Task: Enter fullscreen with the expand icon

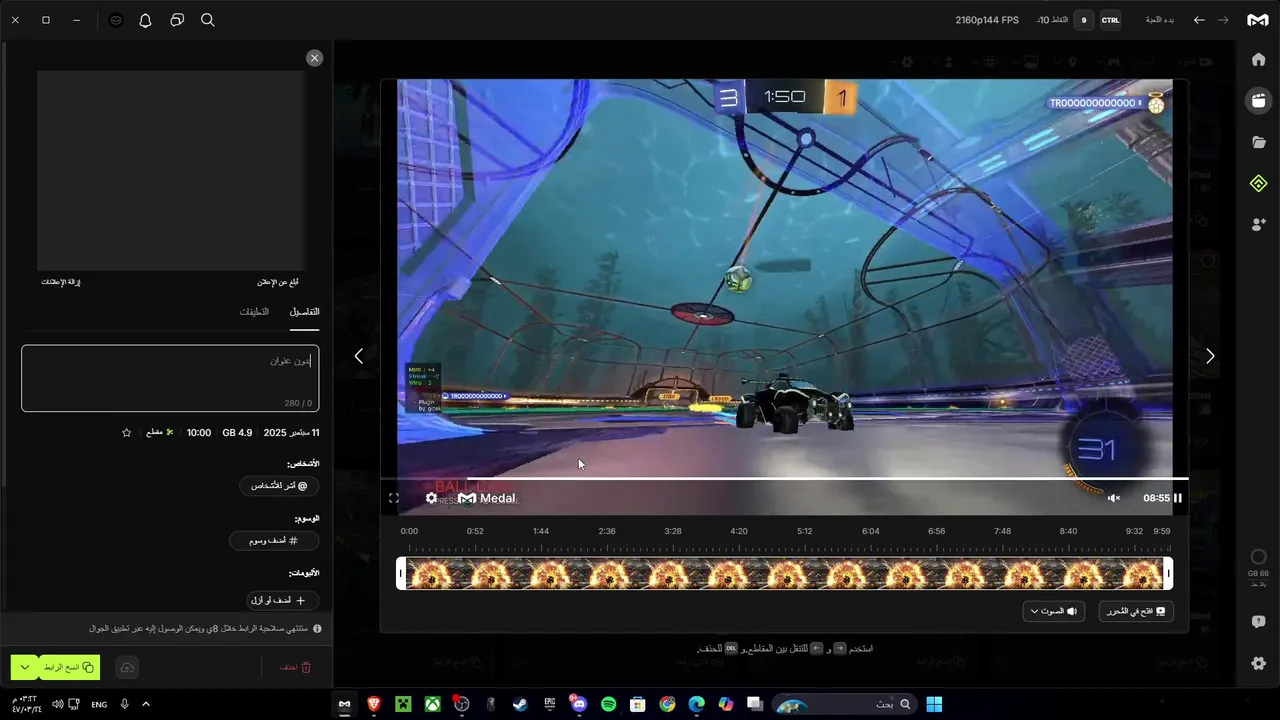Action: pos(394,498)
